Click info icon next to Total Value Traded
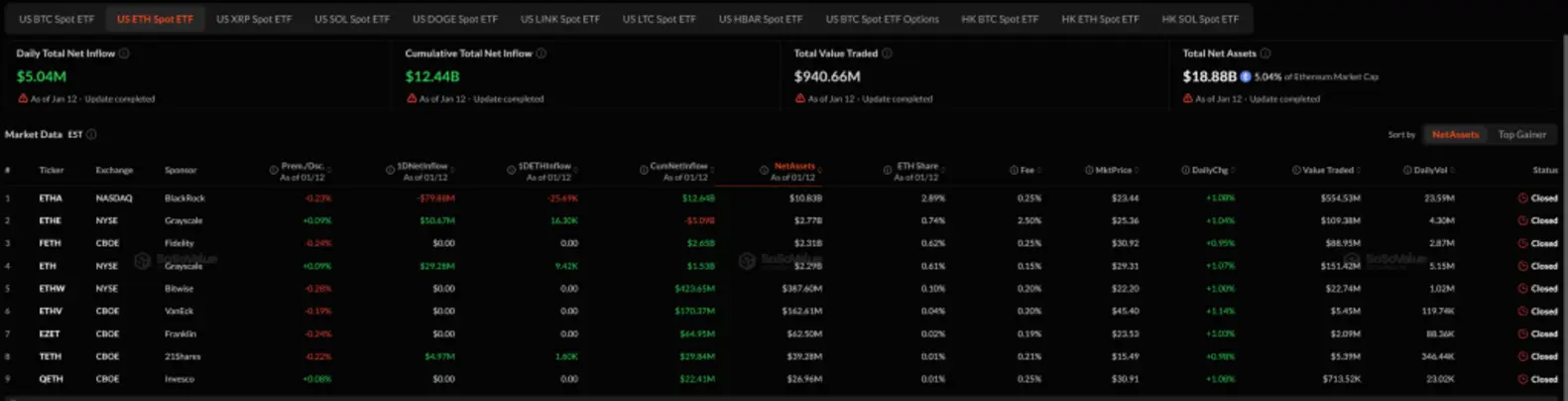1568x401 pixels. tap(887, 54)
